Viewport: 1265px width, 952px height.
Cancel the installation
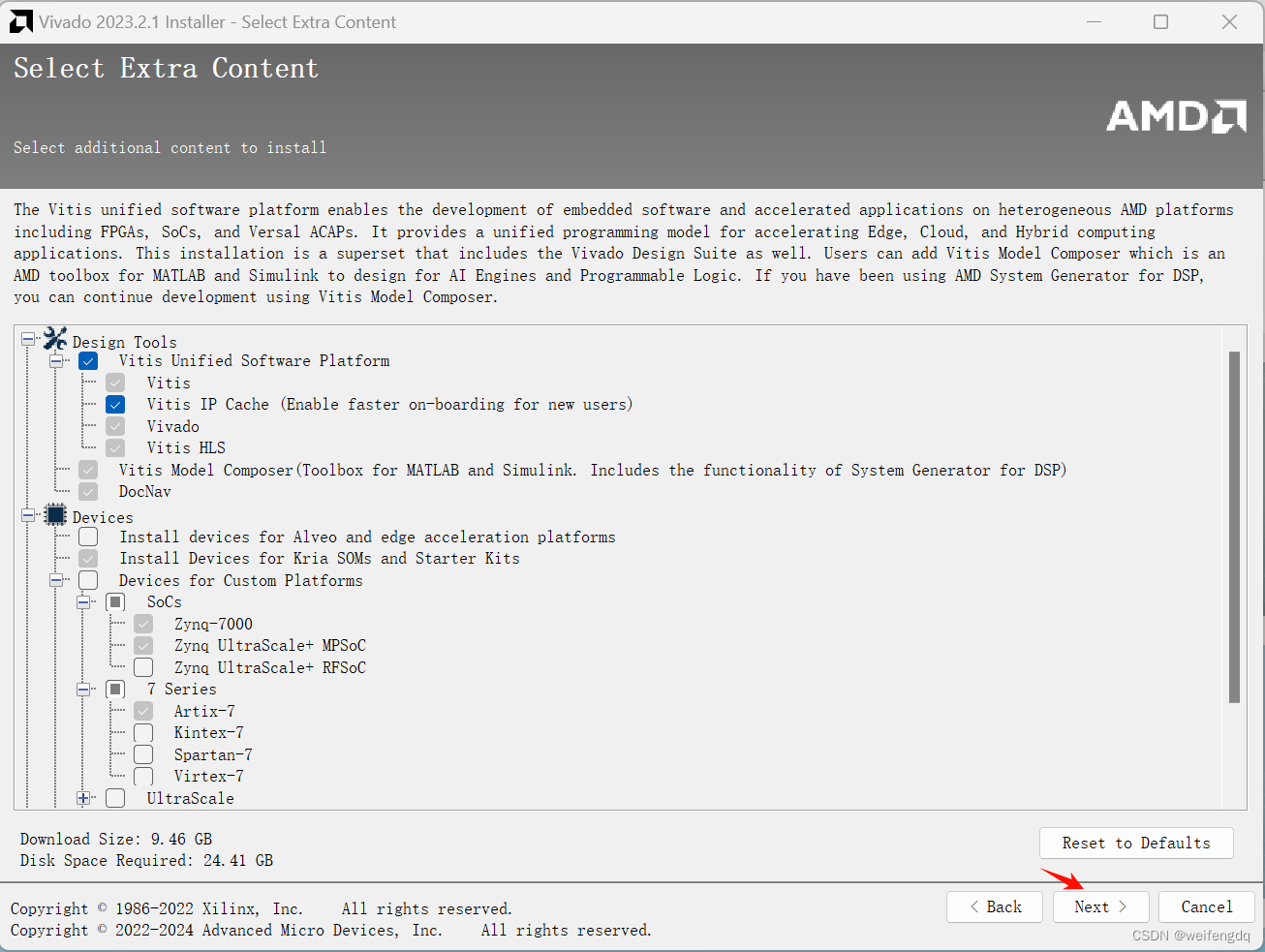(1207, 907)
